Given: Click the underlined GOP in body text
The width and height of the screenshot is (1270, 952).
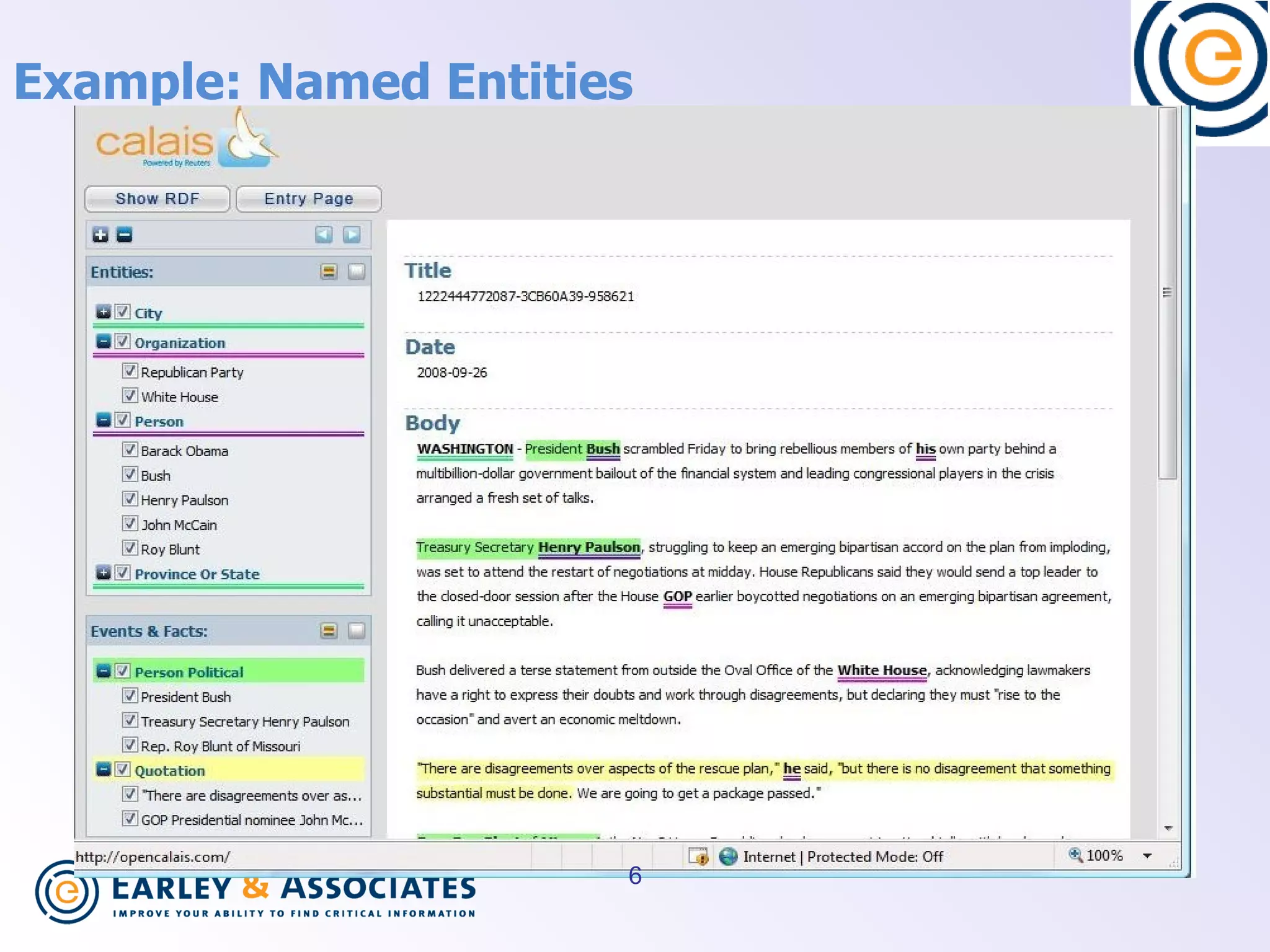Looking at the screenshot, I should [677, 597].
